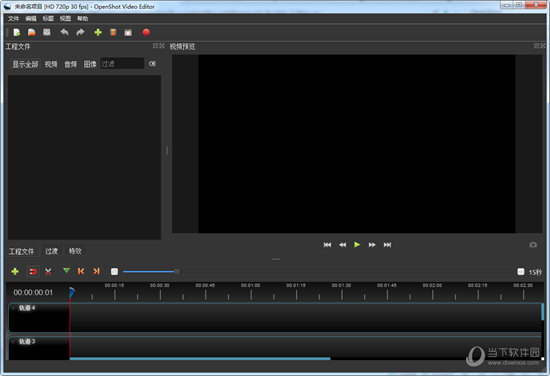Switch to the 特效 effects tab

tap(75, 251)
